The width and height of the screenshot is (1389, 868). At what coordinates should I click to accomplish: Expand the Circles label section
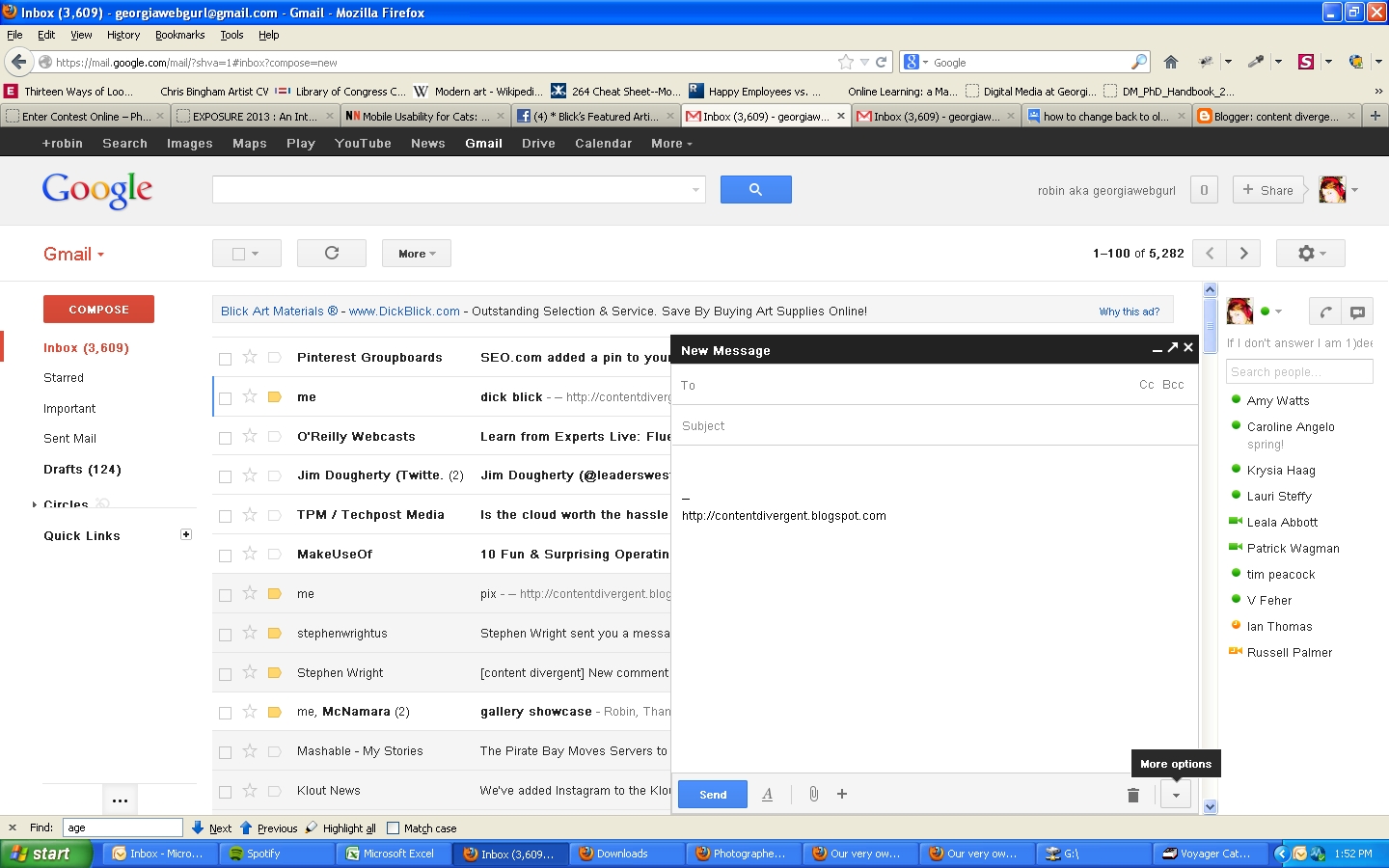click(x=35, y=504)
